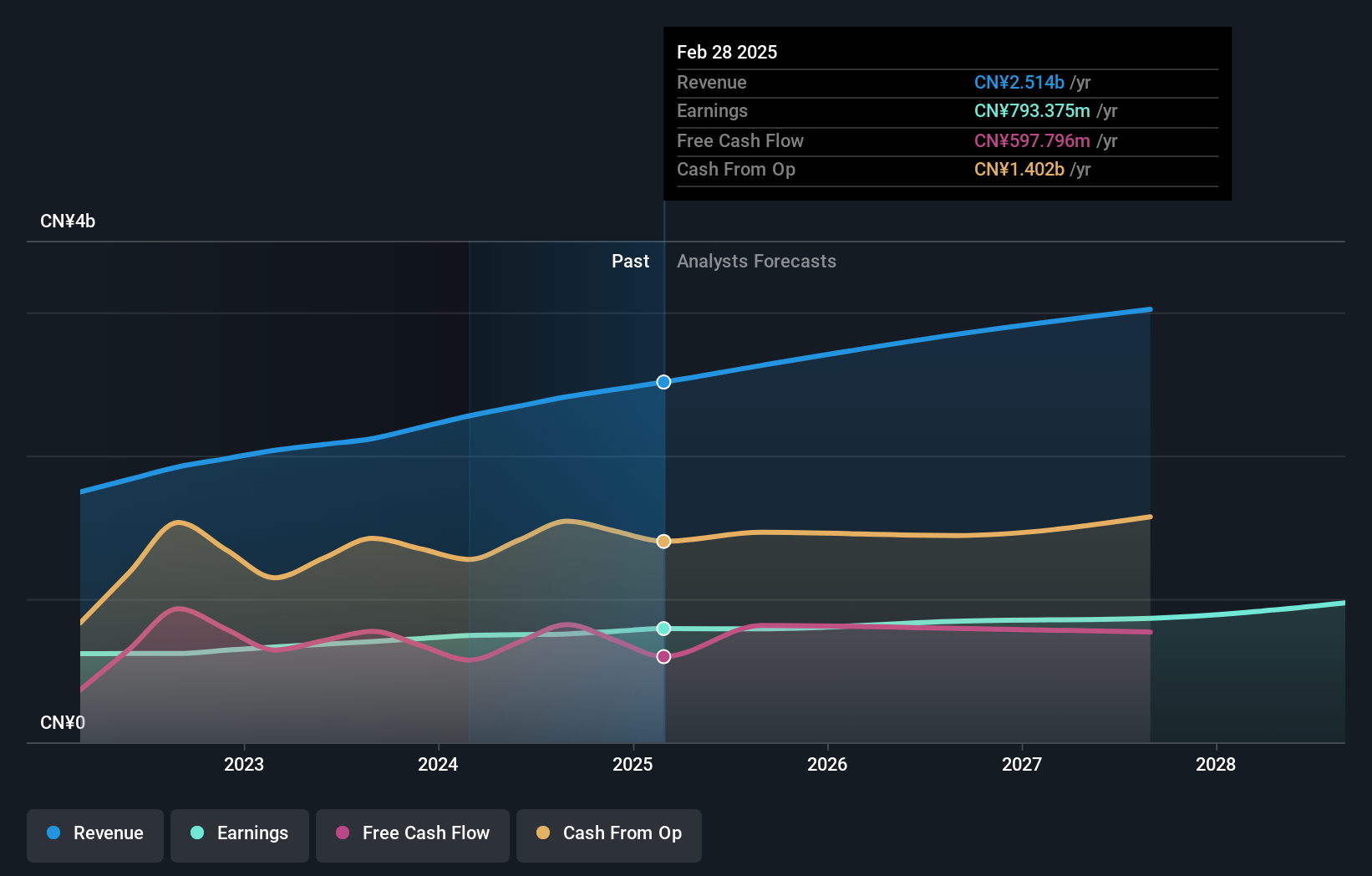Click the Revenue value CN¥2.514b link

click(x=1019, y=83)
